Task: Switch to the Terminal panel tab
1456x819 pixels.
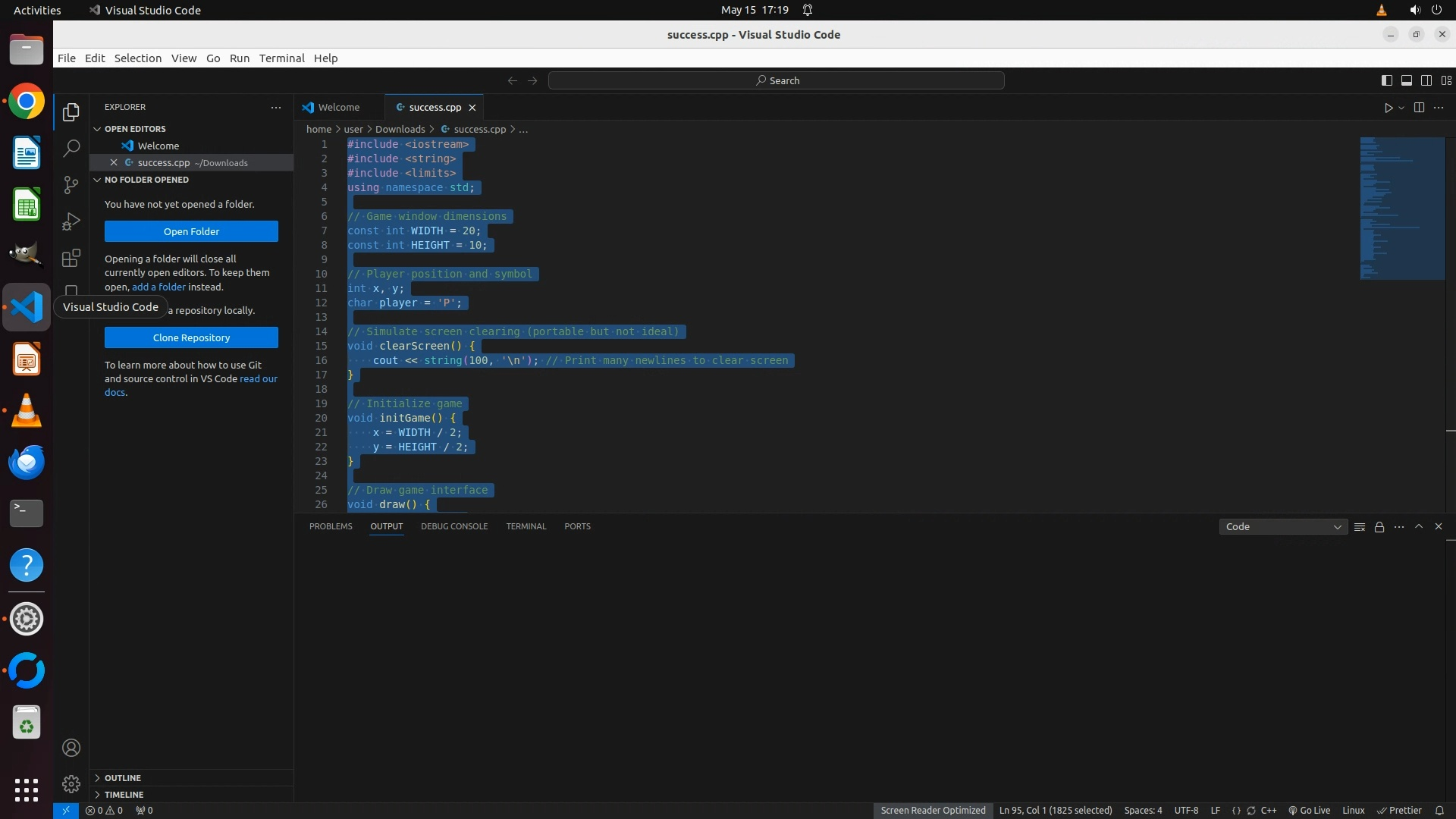Action: point(526,526)
